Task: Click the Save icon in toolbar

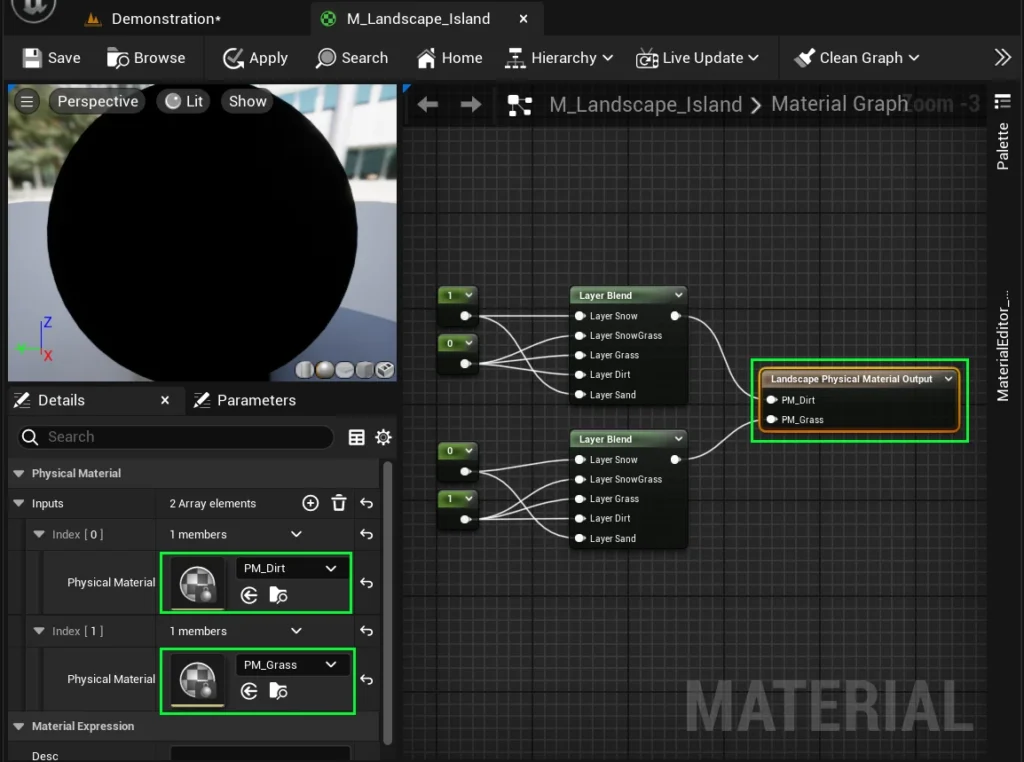Action: (x=51, y=58)
